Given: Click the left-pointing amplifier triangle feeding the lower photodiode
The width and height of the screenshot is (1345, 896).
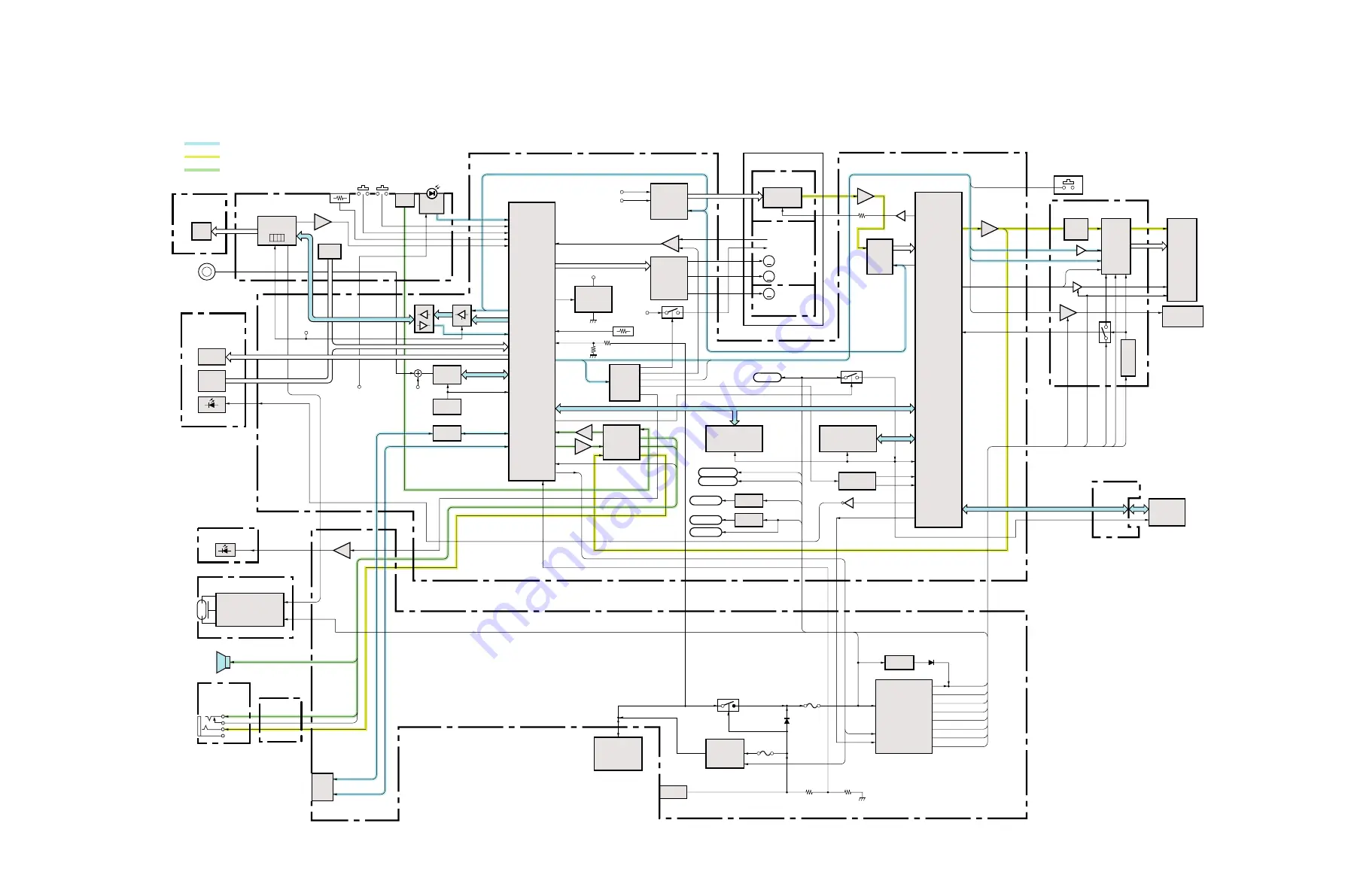Looking at the screenshot, I should (342, 551).
